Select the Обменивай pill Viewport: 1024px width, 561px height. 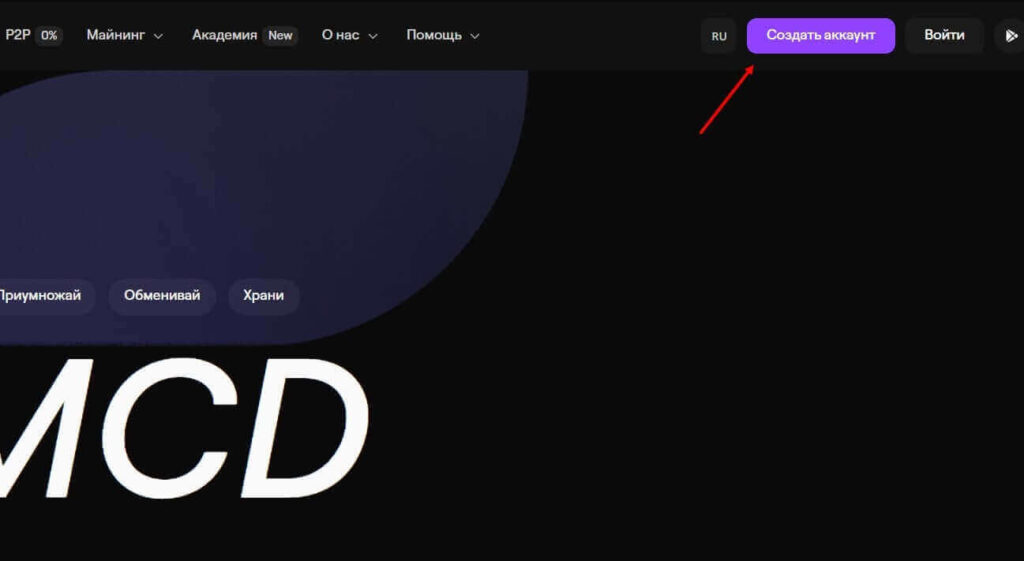[162, 296]
